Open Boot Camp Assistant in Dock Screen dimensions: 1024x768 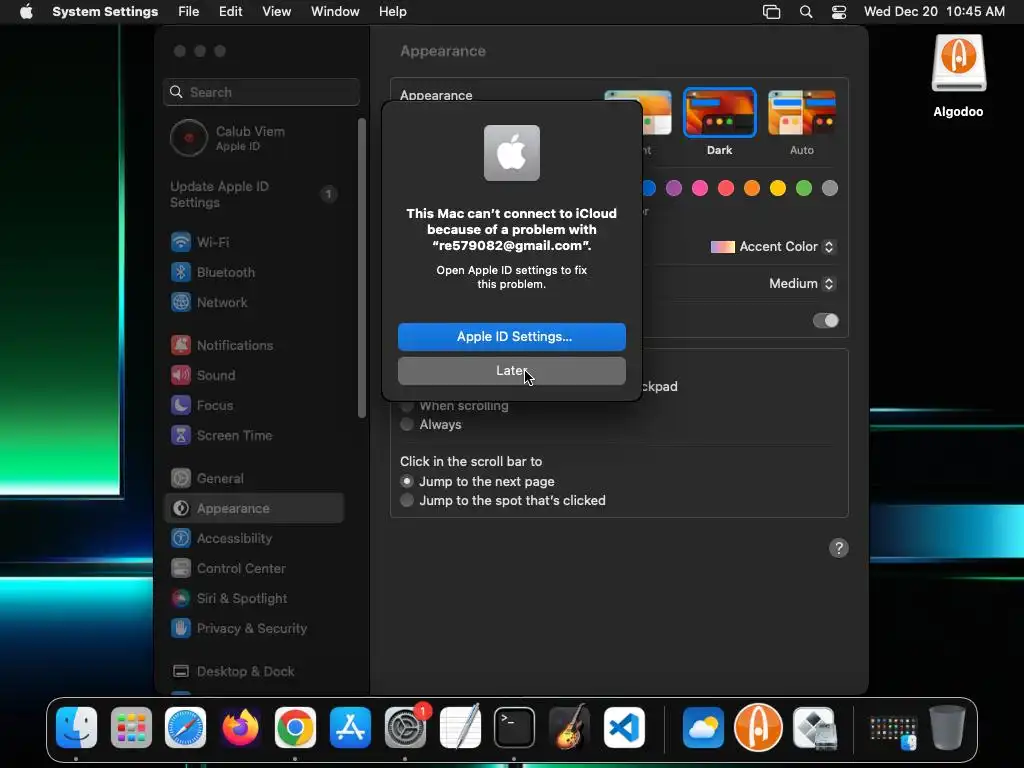click(814, 728)
